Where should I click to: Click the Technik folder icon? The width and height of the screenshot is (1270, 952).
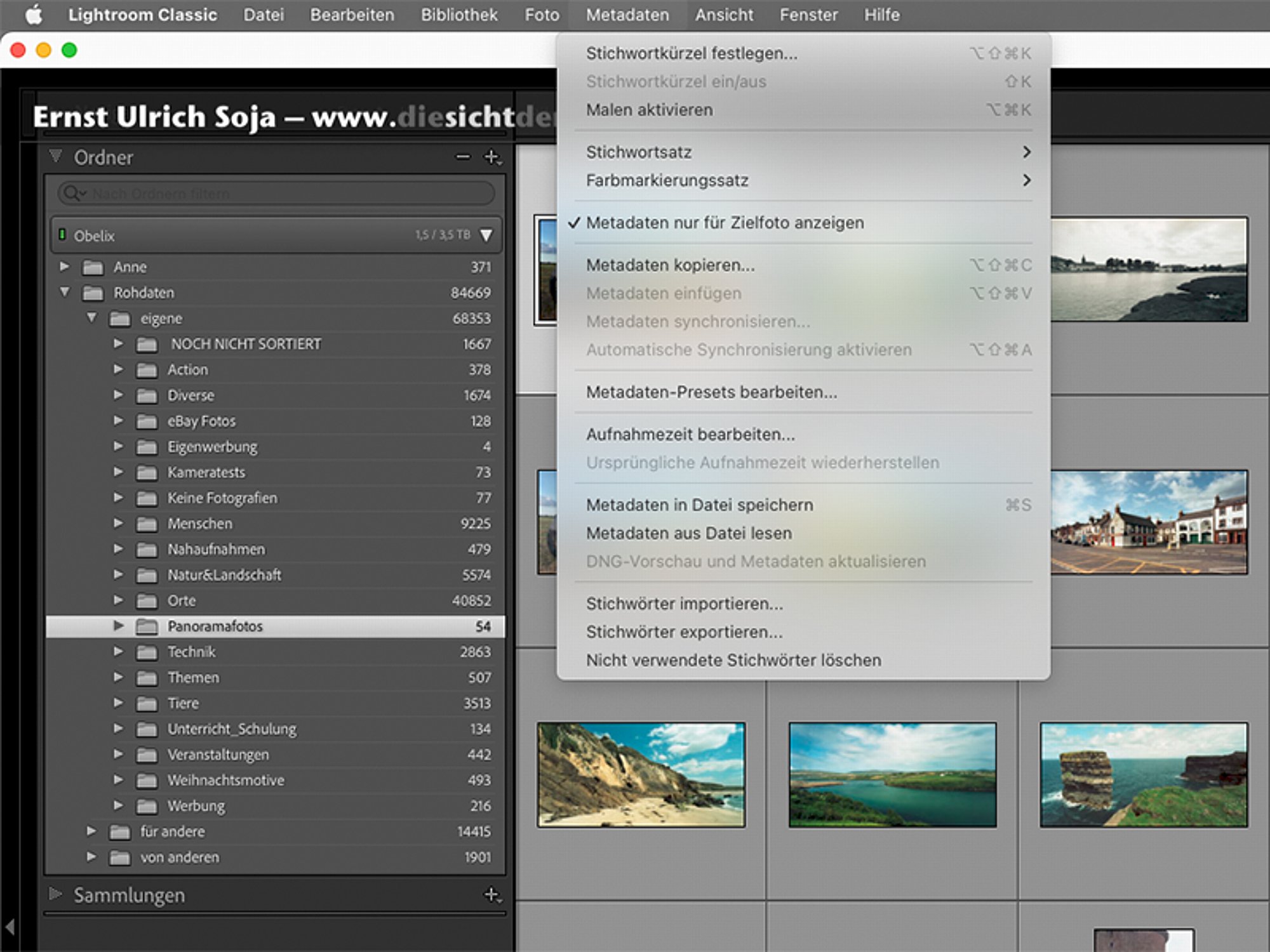pos(147,652)
